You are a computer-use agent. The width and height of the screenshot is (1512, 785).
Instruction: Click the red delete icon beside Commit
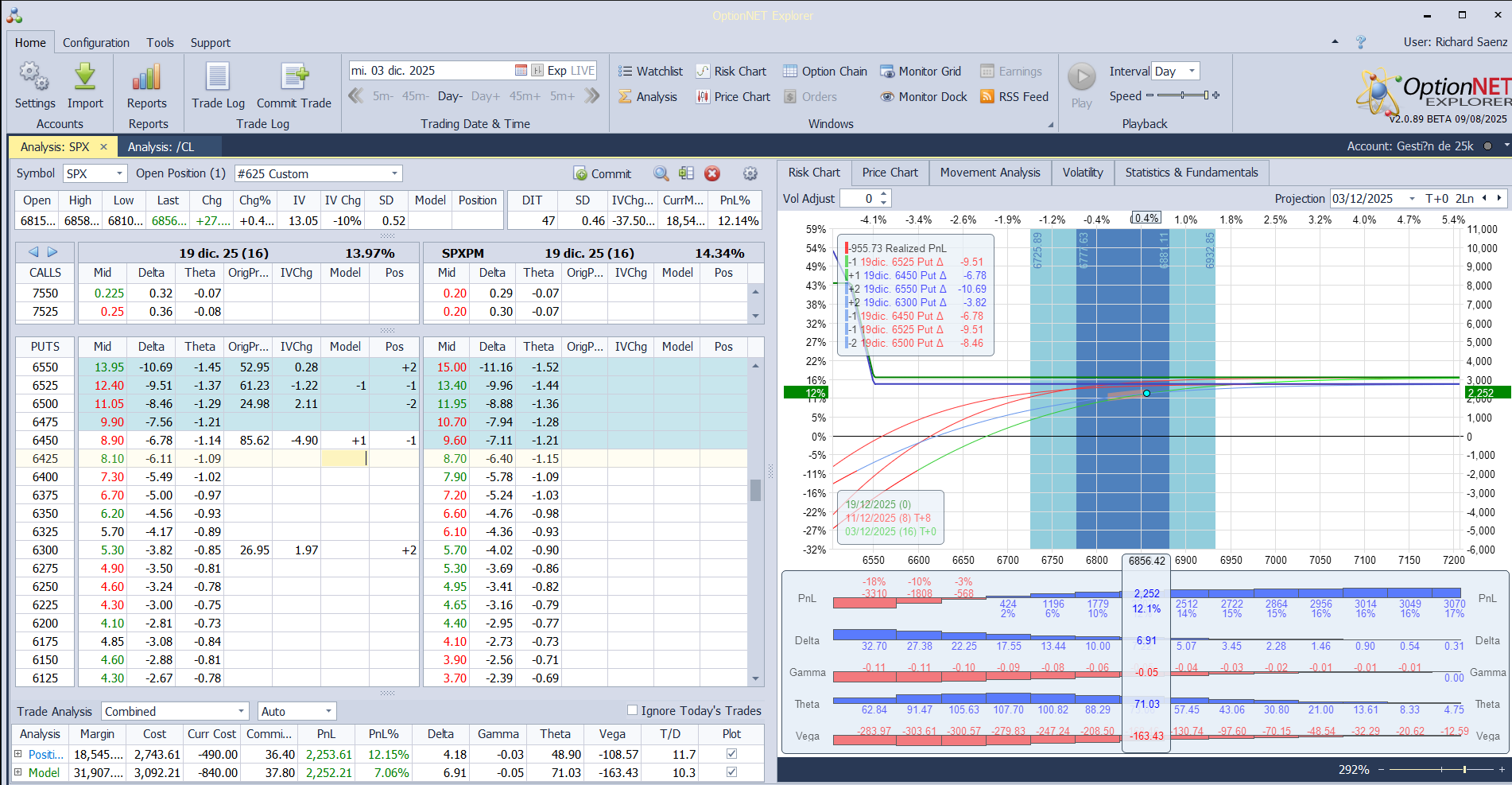click(x=712, y=173)
